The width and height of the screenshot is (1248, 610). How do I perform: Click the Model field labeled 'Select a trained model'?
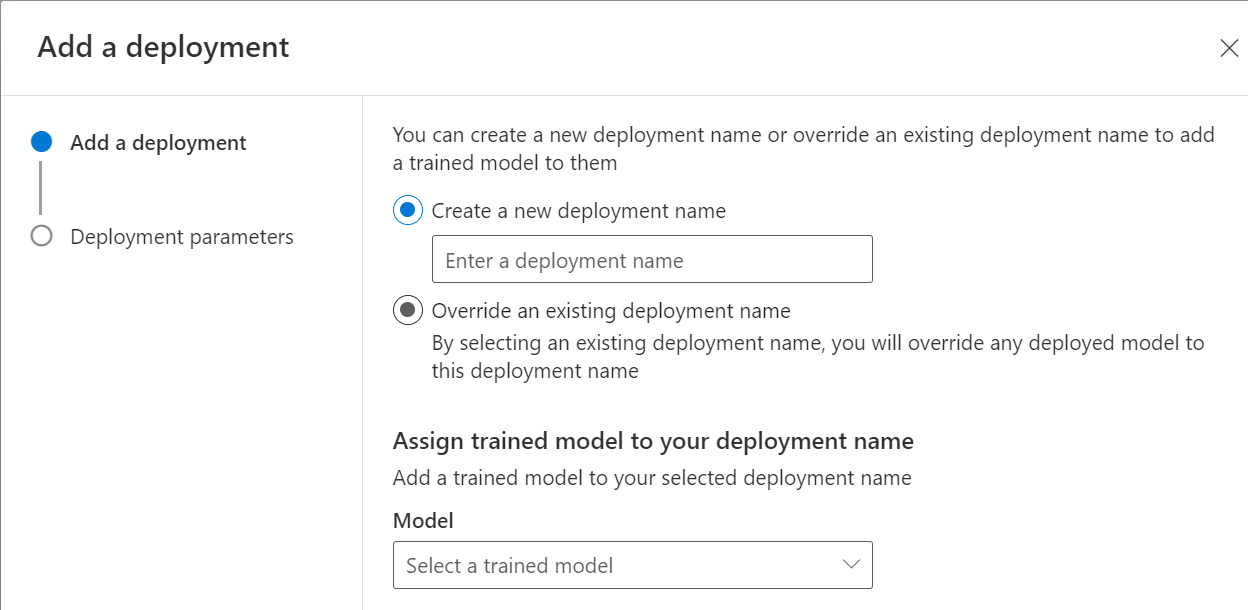coord(632,564)
